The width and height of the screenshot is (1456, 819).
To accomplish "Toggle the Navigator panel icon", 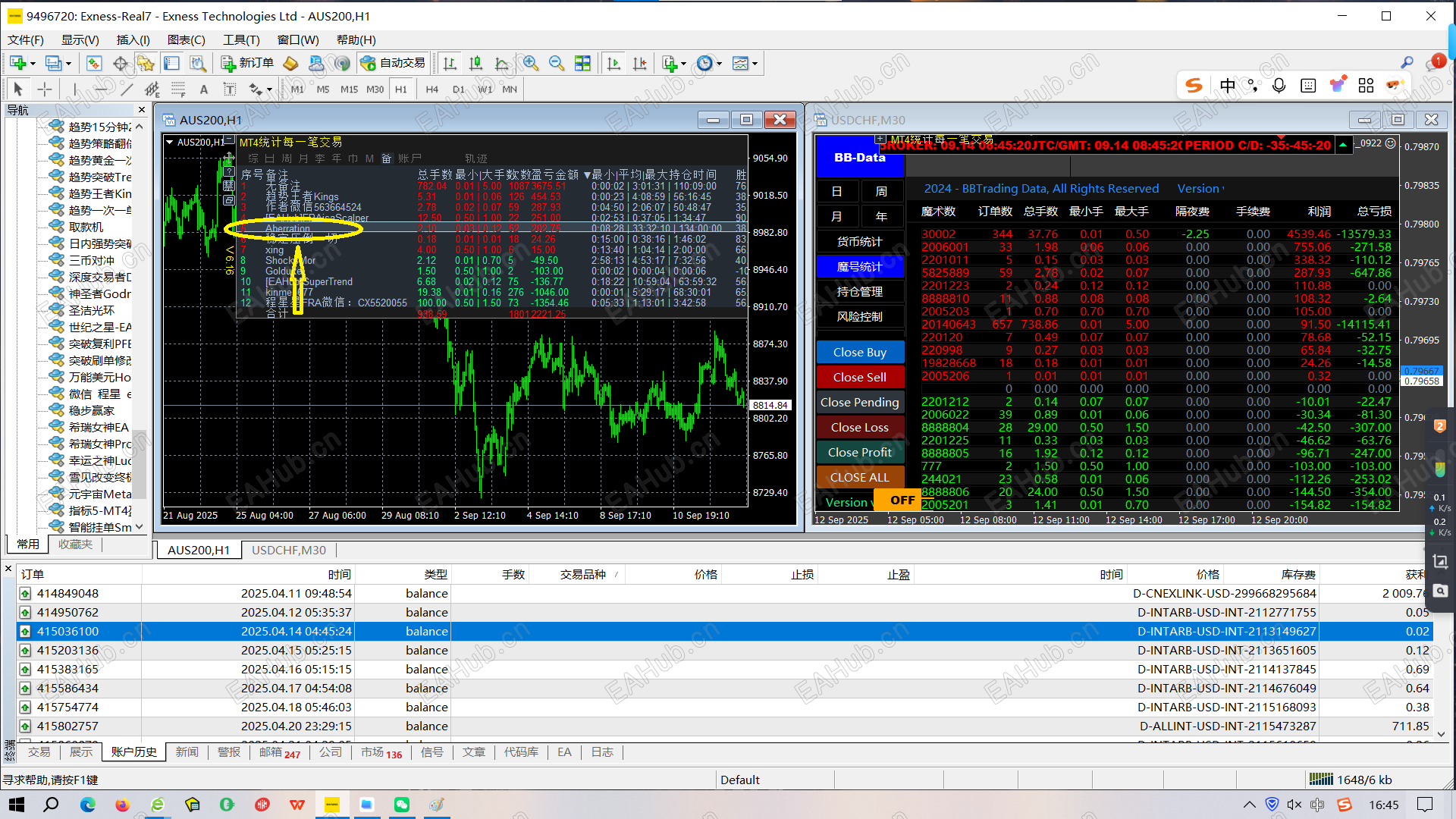I will click(146, 64).
